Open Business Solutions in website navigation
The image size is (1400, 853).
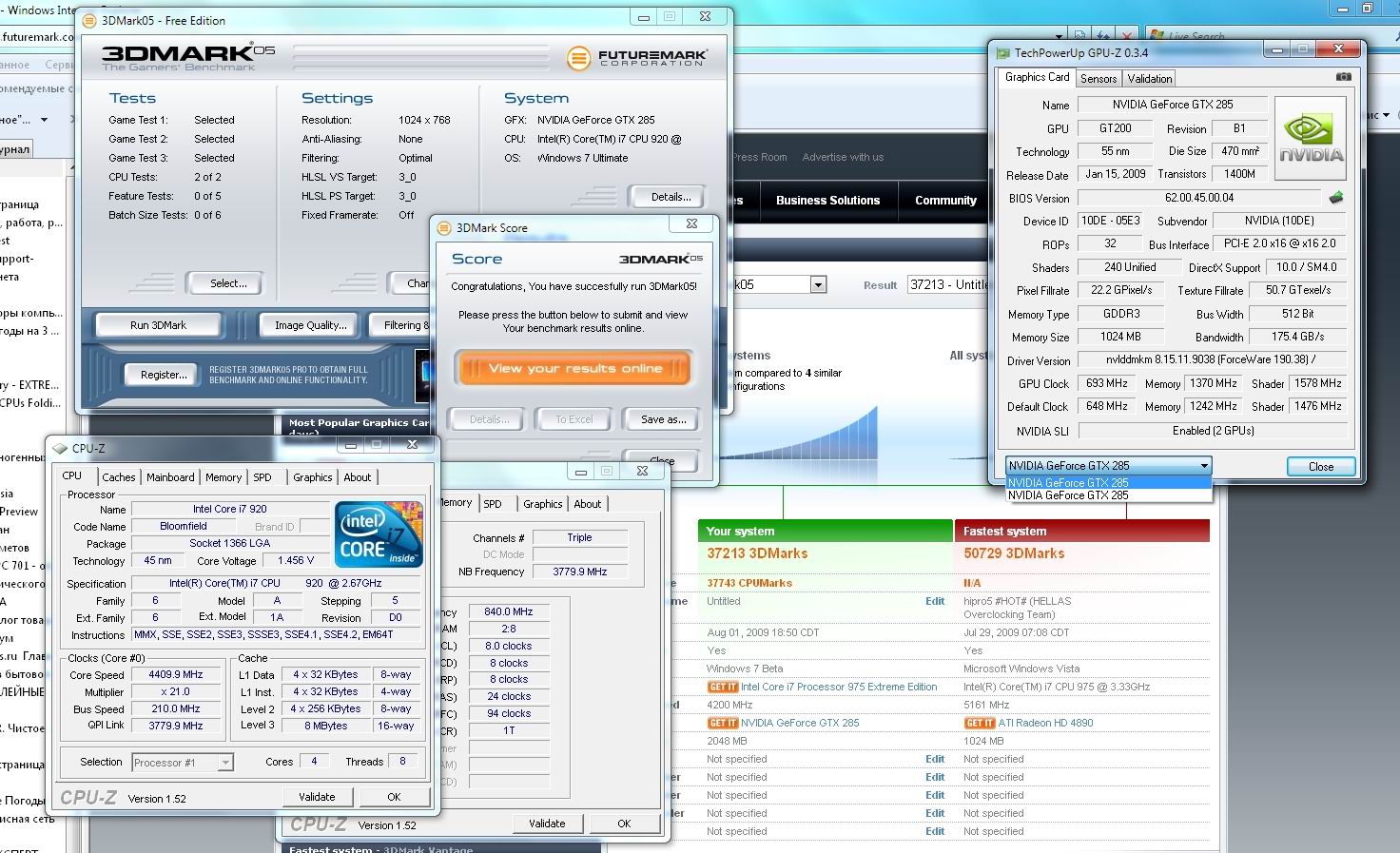(827, 201)
